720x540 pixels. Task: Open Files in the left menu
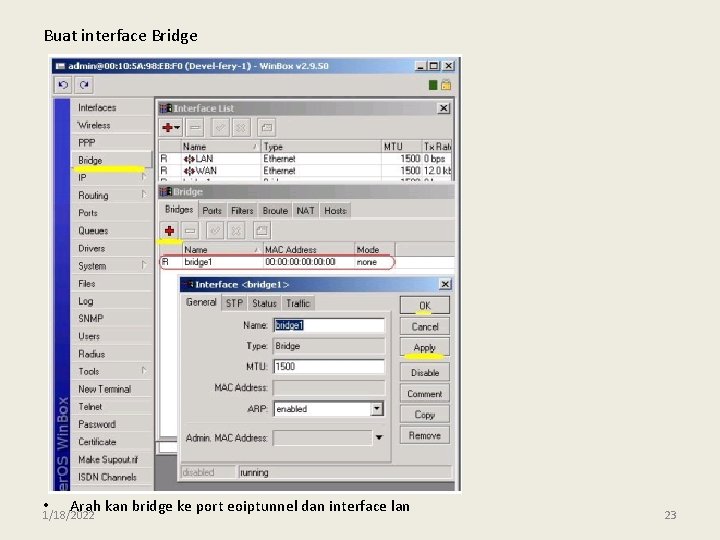(112, 283)
